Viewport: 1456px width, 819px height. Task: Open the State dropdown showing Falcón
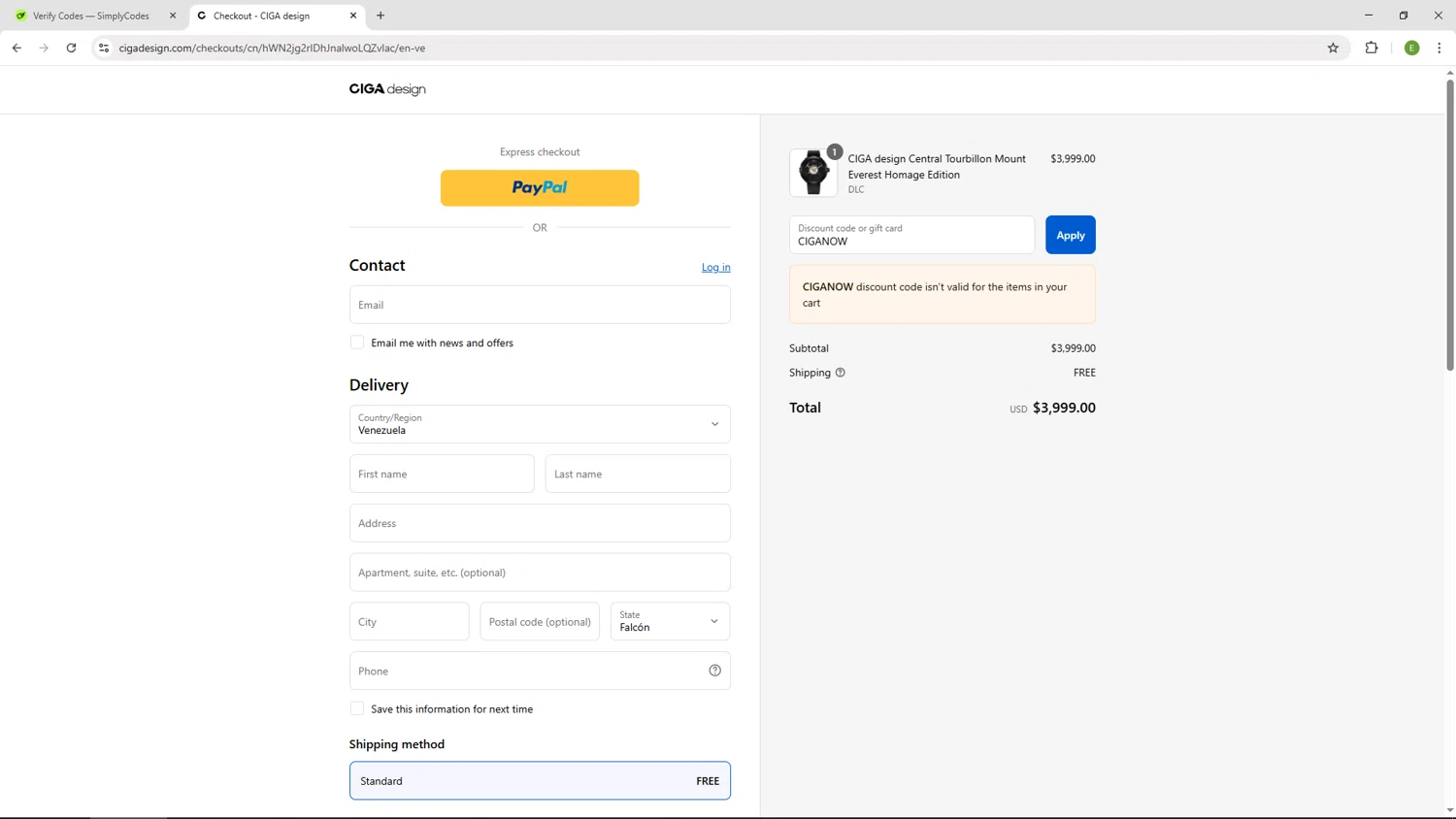coord(670,622)
